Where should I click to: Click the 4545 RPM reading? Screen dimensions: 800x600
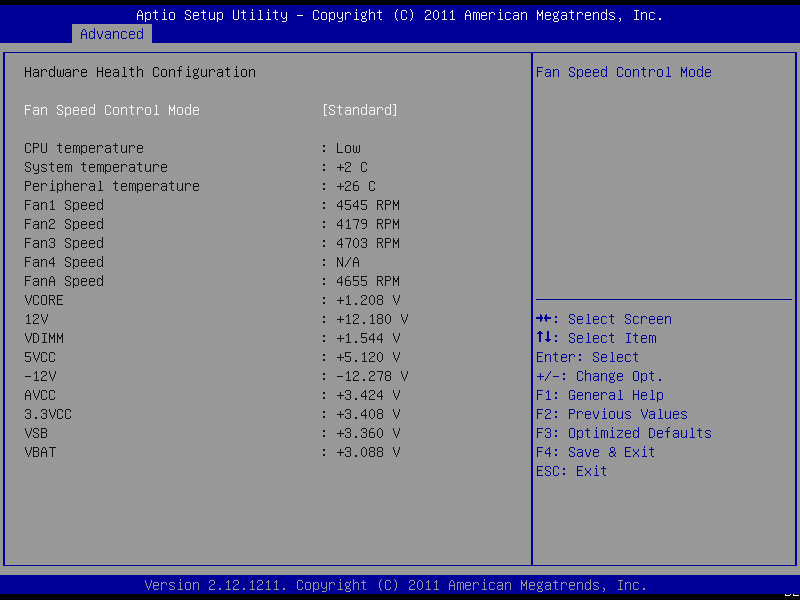368,206
